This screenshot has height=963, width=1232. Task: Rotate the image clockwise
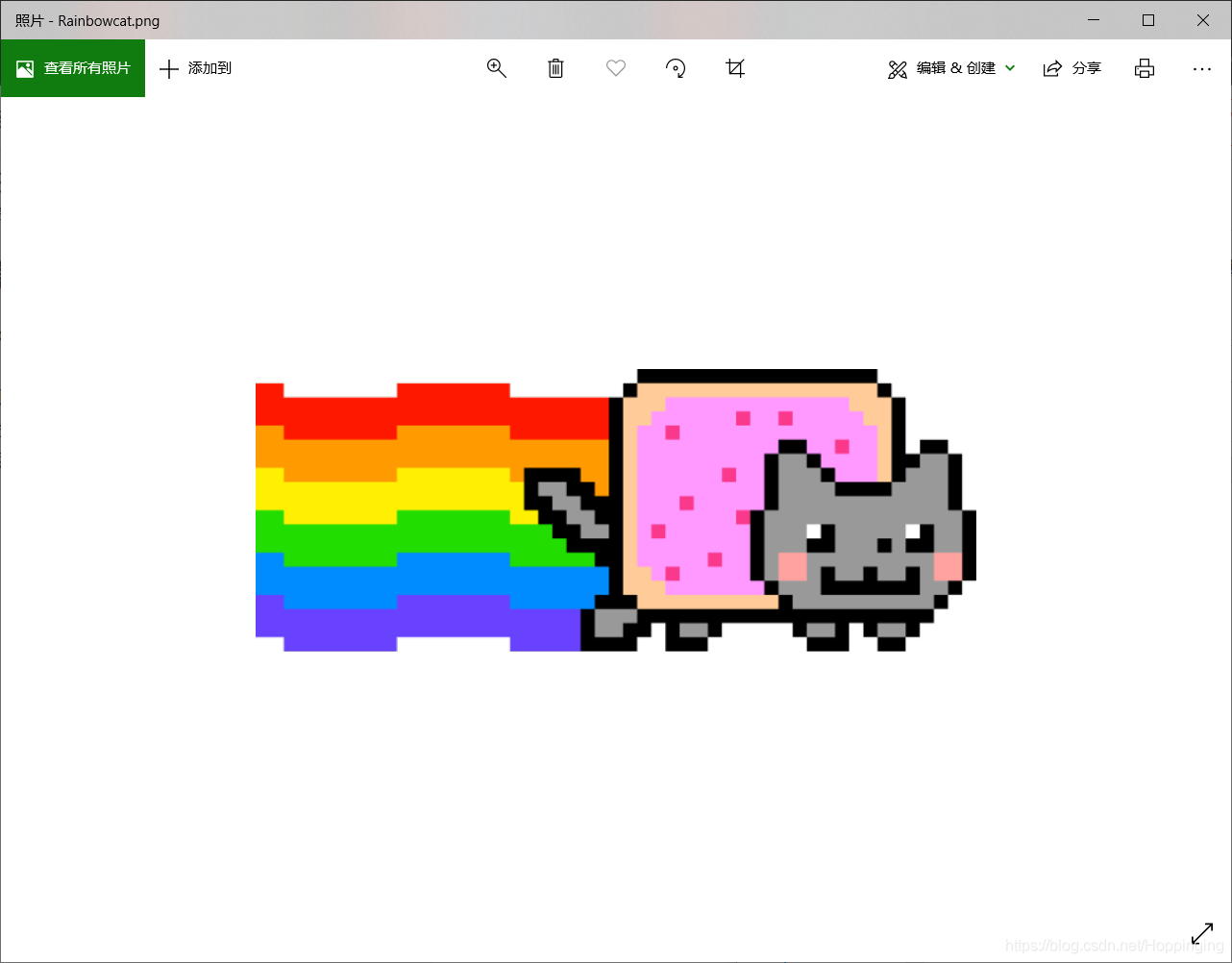676,68
